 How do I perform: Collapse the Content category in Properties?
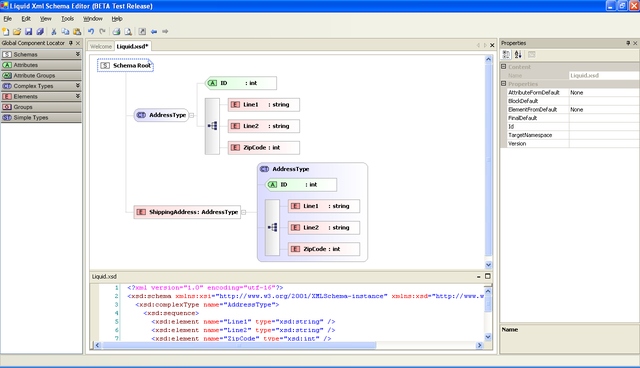[x=504, y=67]
